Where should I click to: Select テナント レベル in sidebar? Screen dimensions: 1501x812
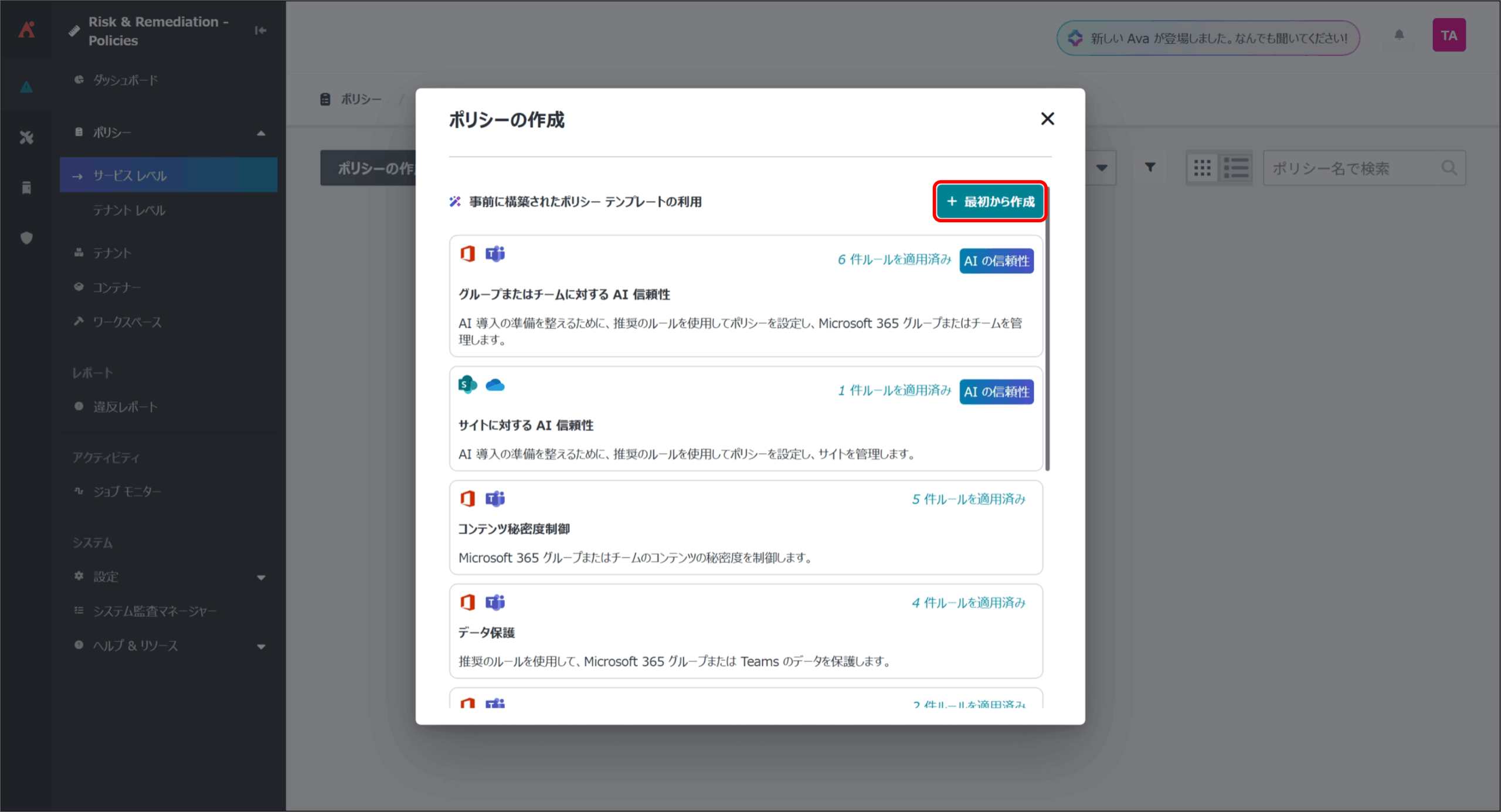click(x=129, y=210)
